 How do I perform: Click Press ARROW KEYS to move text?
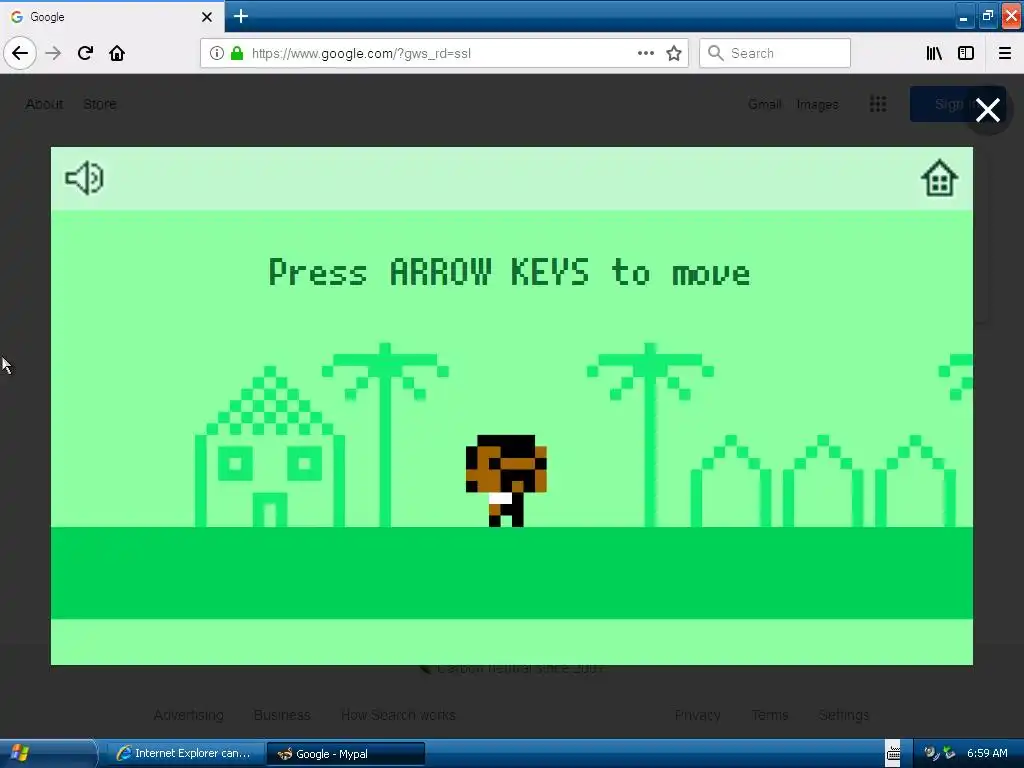(x=509, y=272)
